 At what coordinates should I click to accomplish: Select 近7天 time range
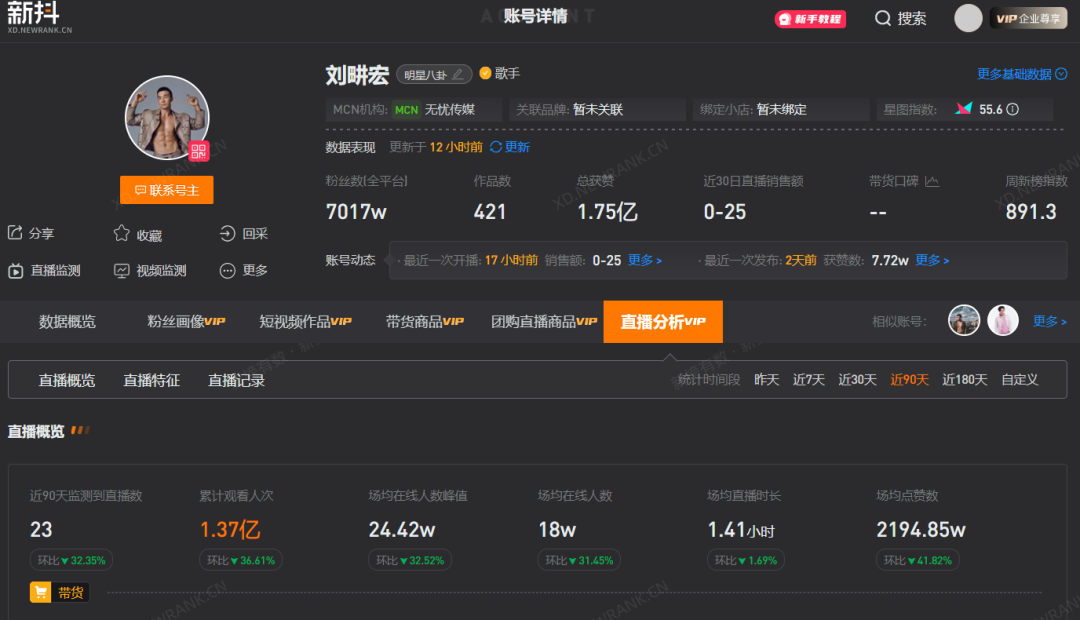click(x=809, y=380)
